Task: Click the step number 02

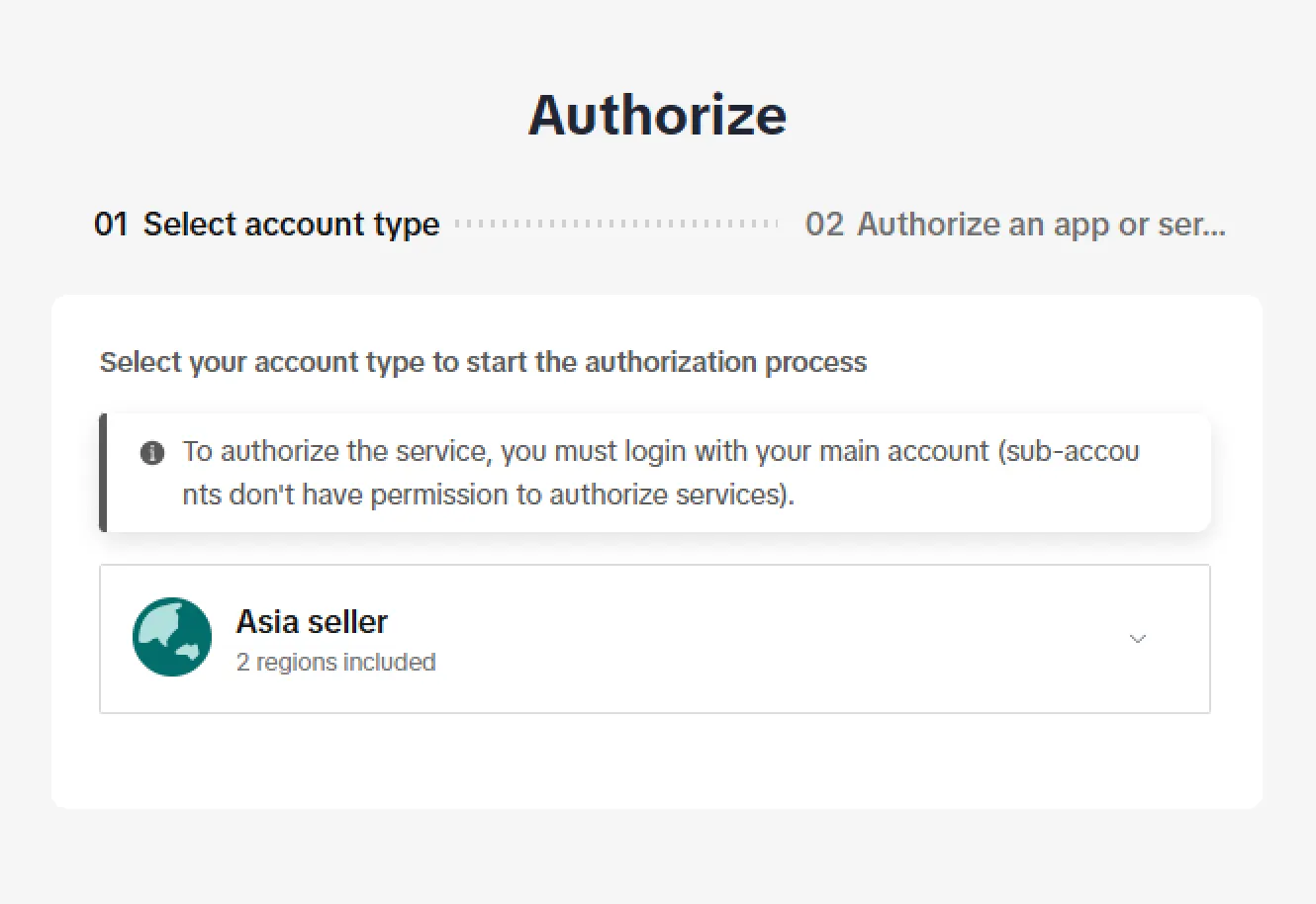Action: 824,225
